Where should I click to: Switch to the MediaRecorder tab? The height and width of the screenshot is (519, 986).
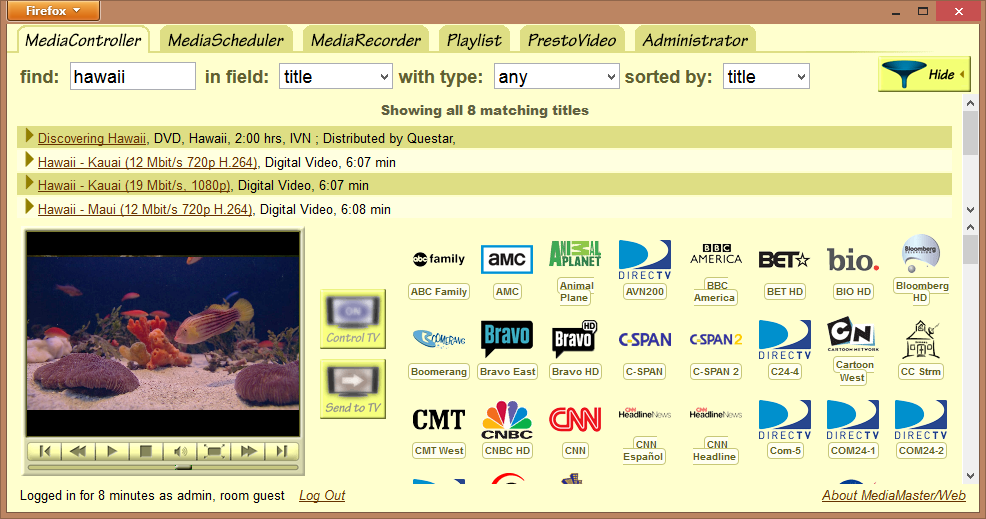366,40
